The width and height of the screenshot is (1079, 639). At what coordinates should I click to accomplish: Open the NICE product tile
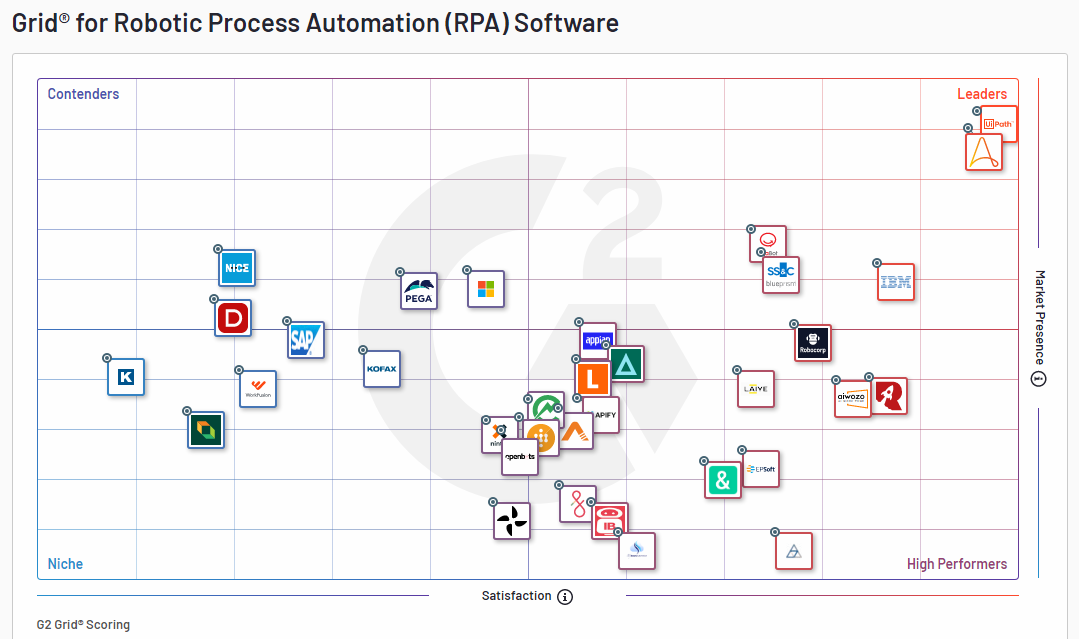237,268
